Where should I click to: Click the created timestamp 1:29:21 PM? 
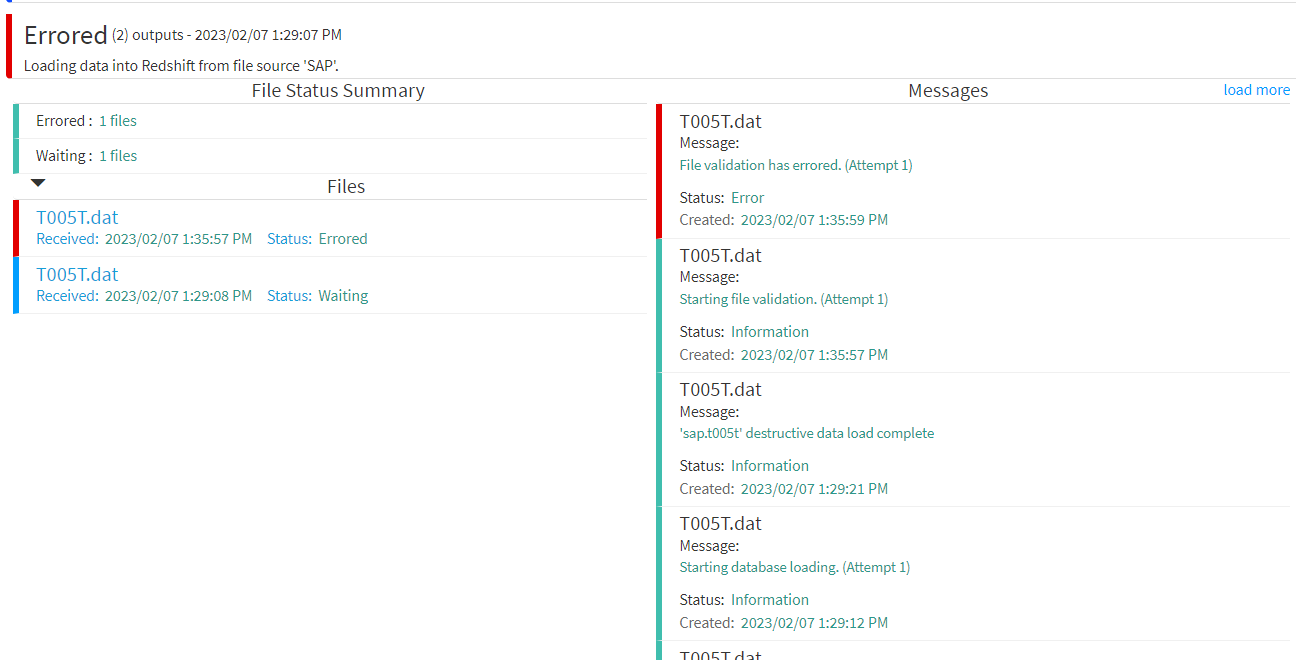tap(813, 489)
